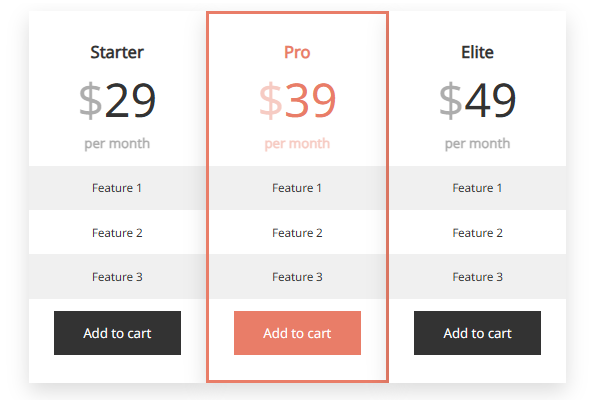Select Feature 3 in the Pro column

tap(297, 277)
